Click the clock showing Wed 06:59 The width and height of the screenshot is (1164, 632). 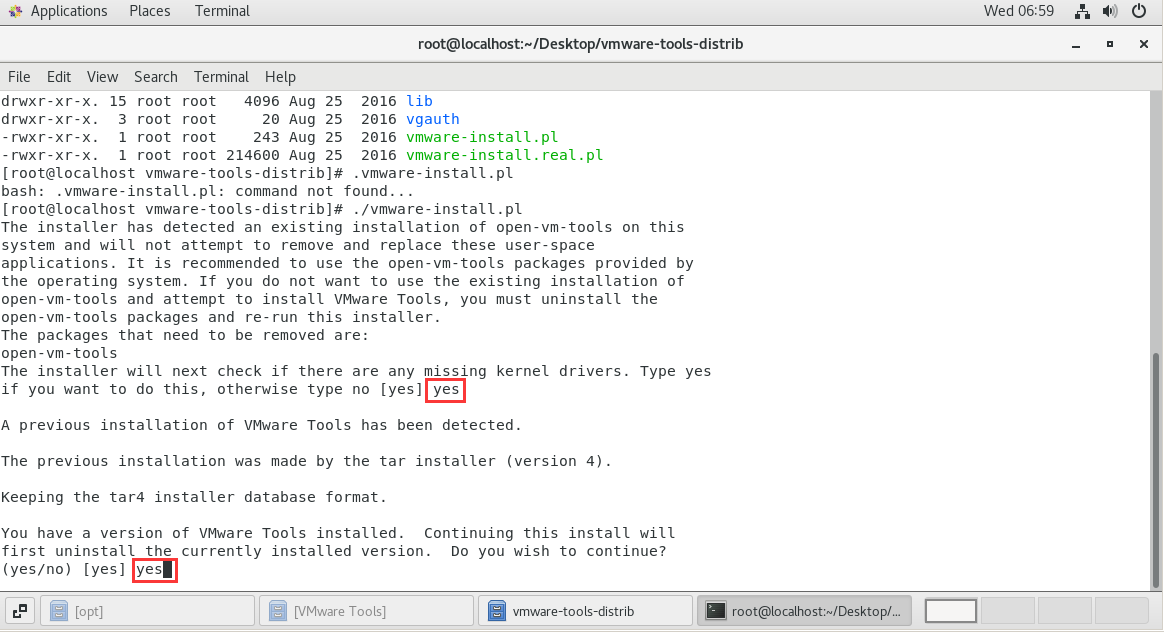tap(1018, 11)
